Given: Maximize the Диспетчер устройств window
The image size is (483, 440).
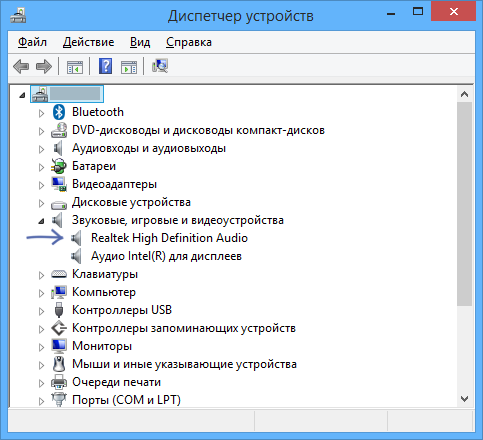Looking at the screenshot, I should pos(418,12).
